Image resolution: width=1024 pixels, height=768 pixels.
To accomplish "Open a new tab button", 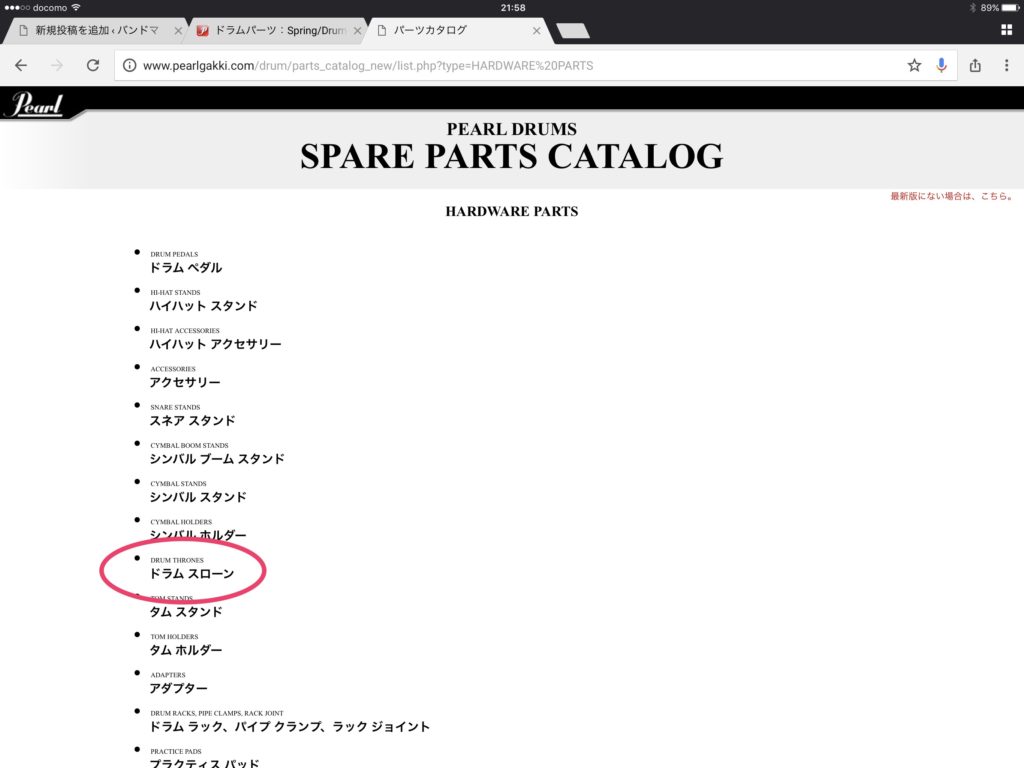I will [573, 31].
